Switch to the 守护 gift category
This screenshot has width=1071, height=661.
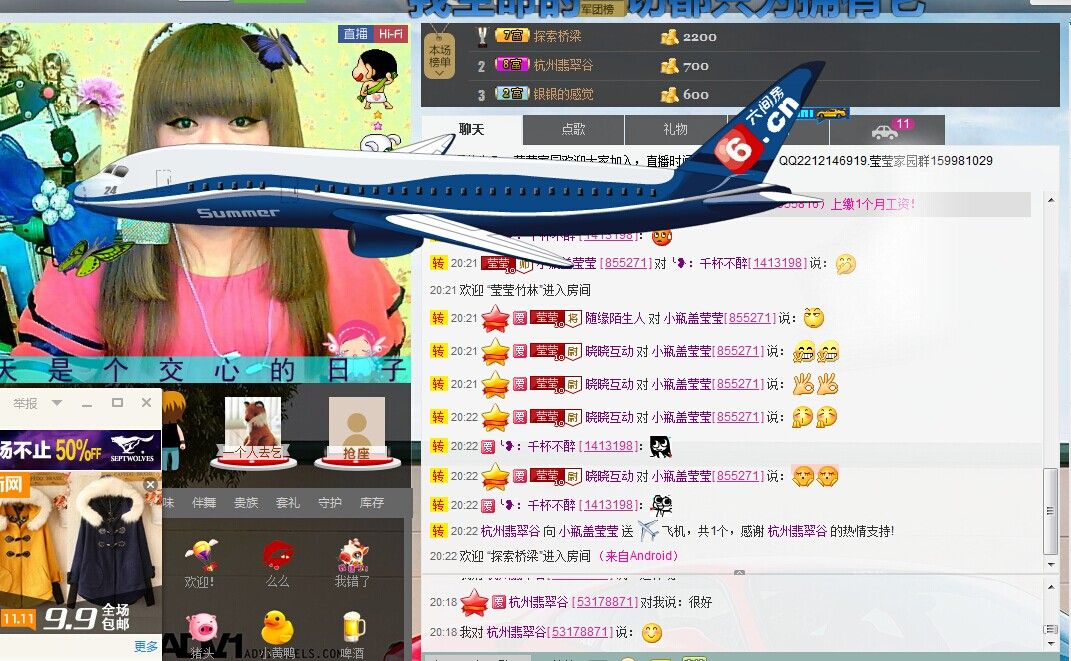[x=330, y=503]
